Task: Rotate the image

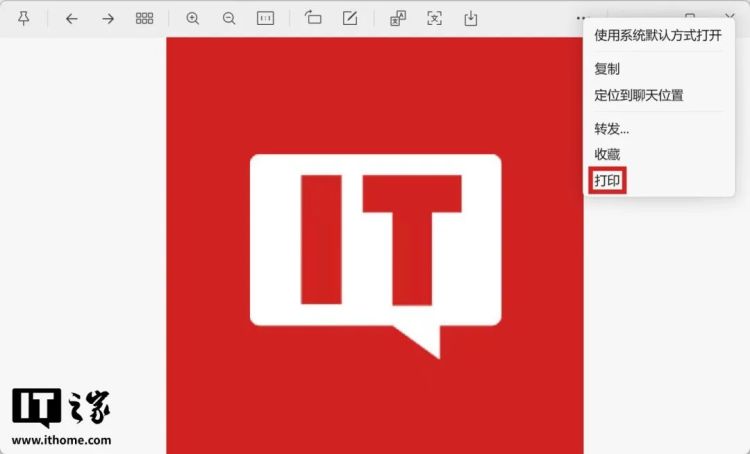Action: [313, 19]
